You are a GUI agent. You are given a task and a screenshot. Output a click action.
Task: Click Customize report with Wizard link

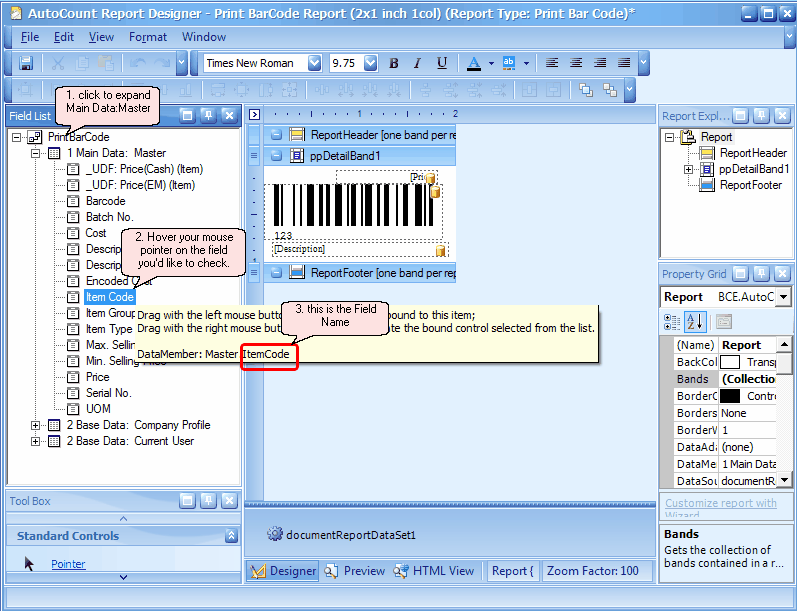(x=721, y=507)
